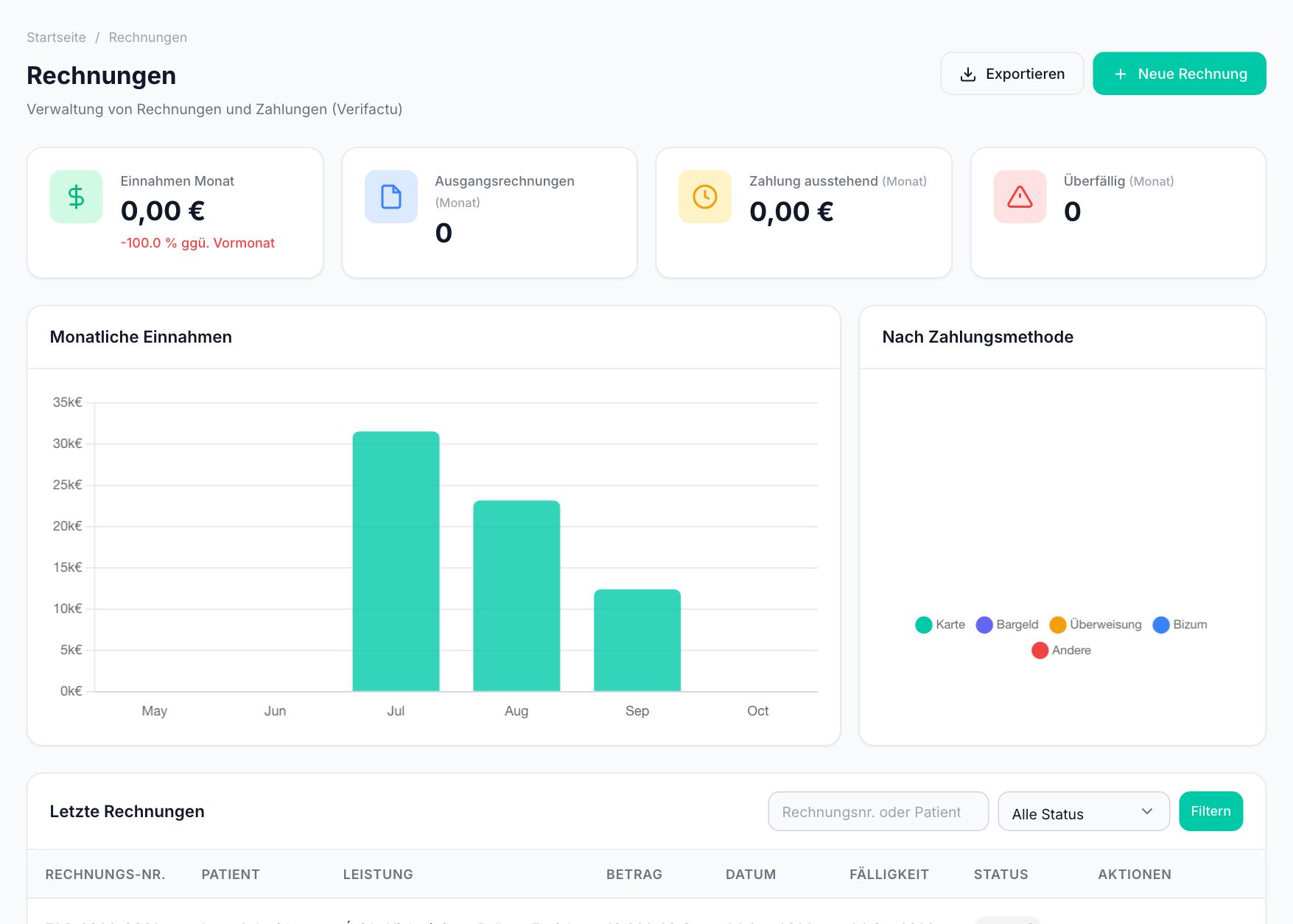The height and width of the screenshot is (924, 1293).
Task: Toggle Andere legend red swatch
Action: coord(1040,651)
